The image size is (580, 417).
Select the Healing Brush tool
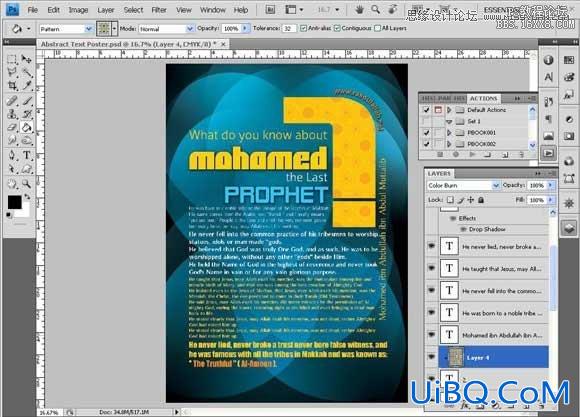click(12, 101)
